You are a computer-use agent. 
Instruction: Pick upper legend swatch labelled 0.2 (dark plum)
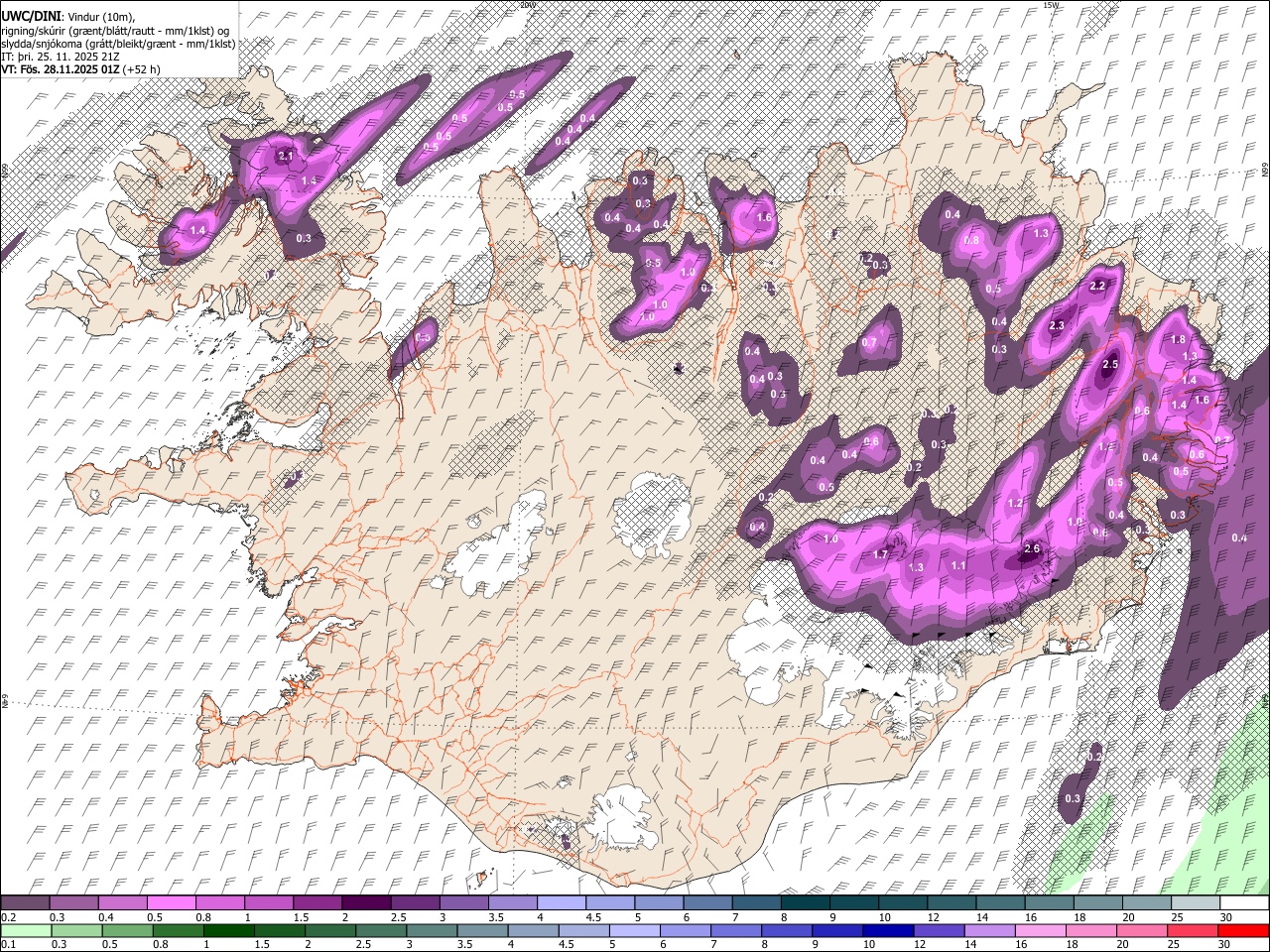[x=25, y=903]
